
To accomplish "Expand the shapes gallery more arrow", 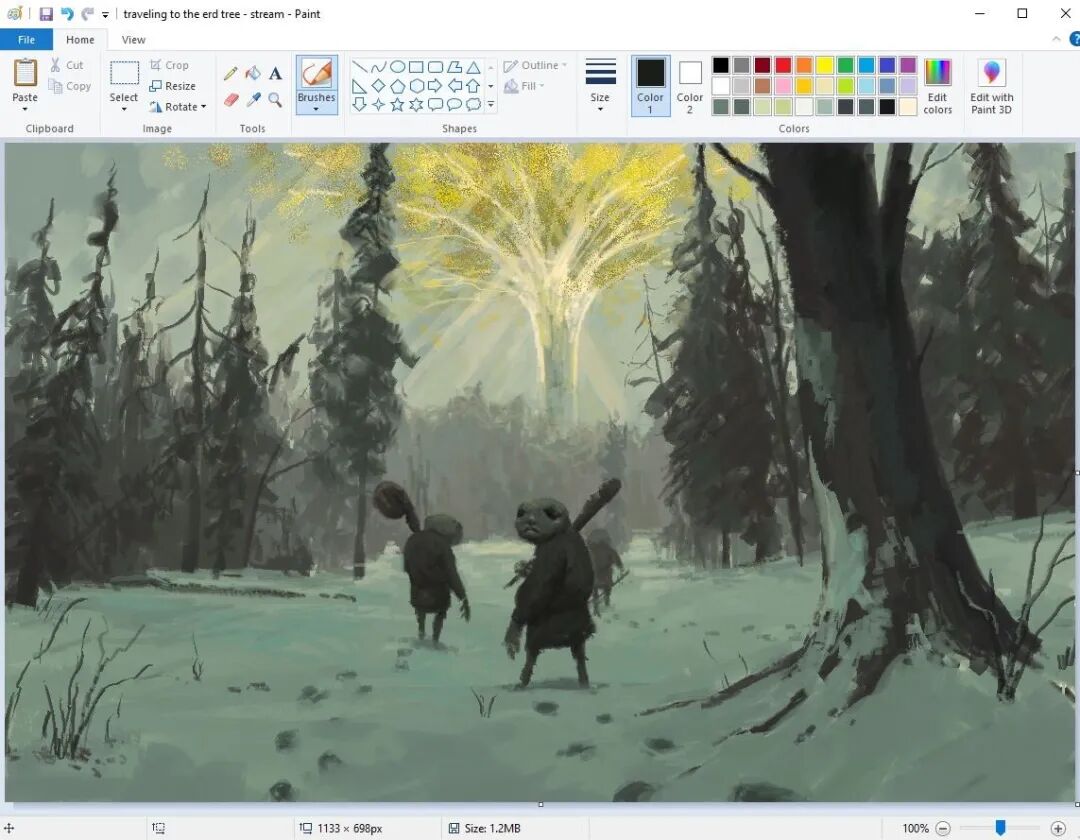I will point(490,105).
